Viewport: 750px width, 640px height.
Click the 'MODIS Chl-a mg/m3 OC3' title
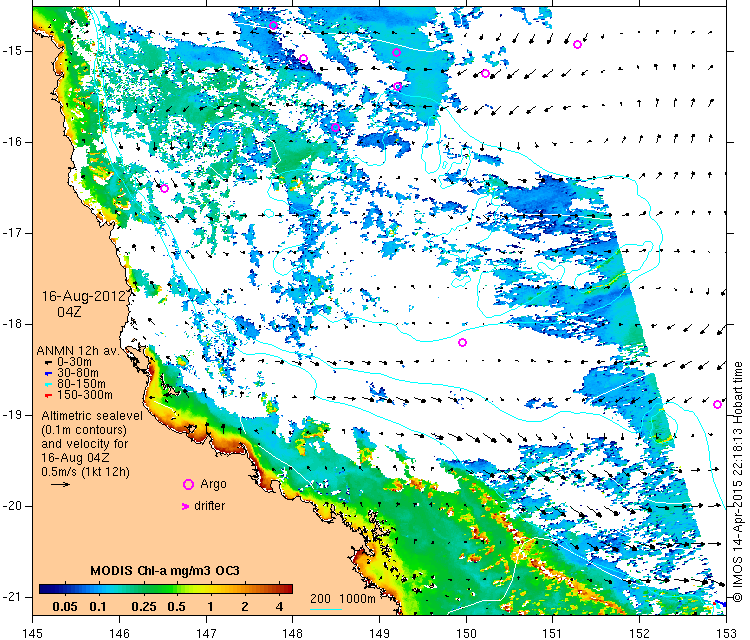[x=165, y=571]
